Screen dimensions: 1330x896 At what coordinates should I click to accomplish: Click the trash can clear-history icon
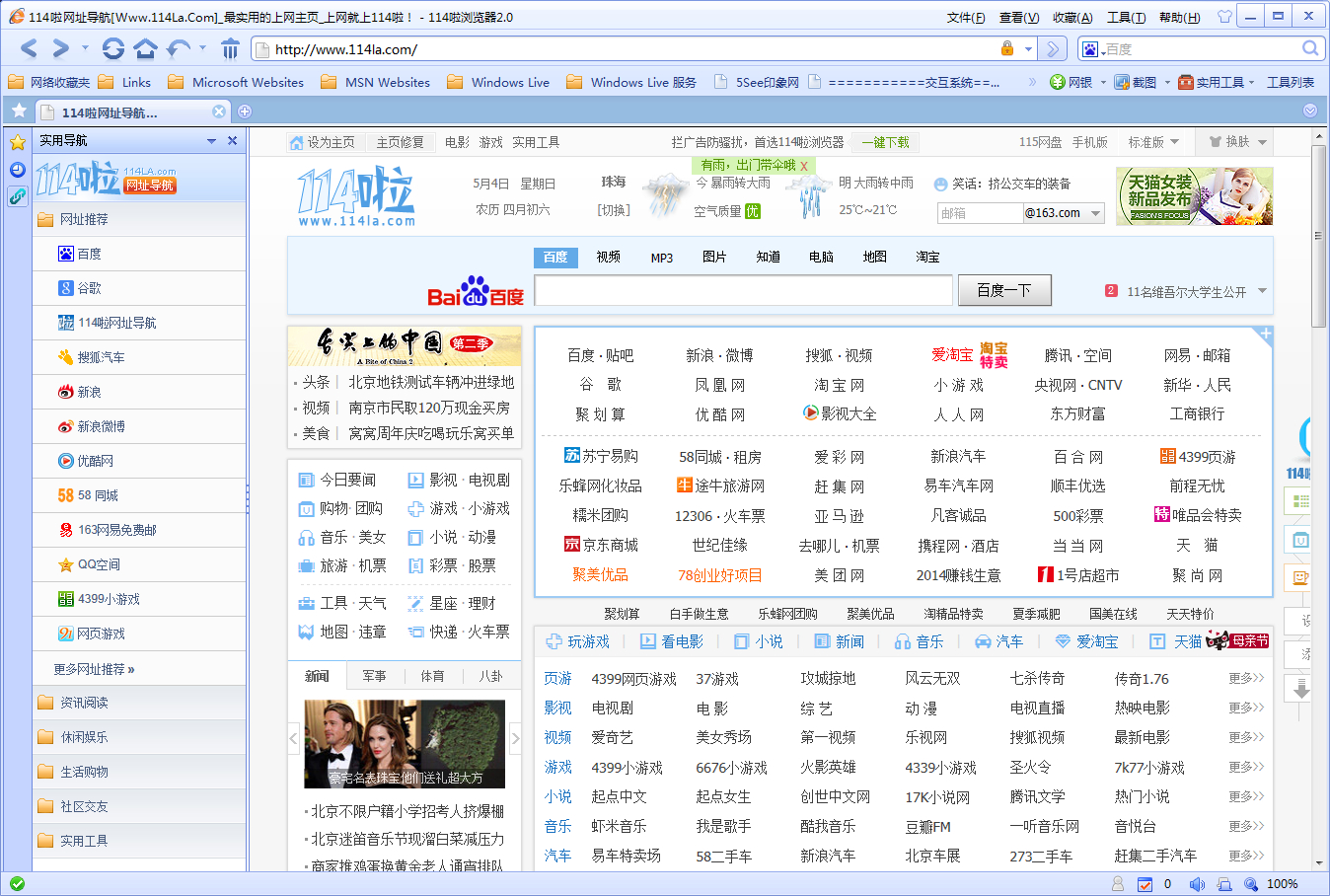click(x=229, y=46)
